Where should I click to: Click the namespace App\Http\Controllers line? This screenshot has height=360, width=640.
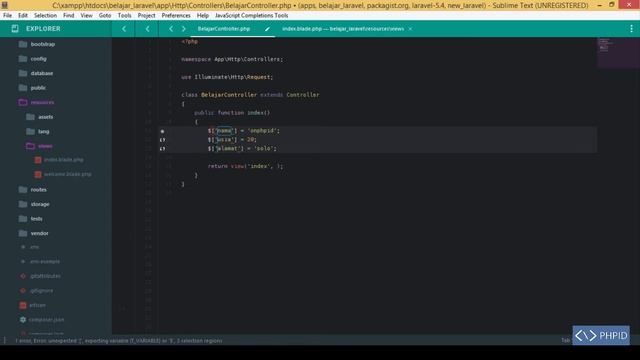[x=232, y=59]
